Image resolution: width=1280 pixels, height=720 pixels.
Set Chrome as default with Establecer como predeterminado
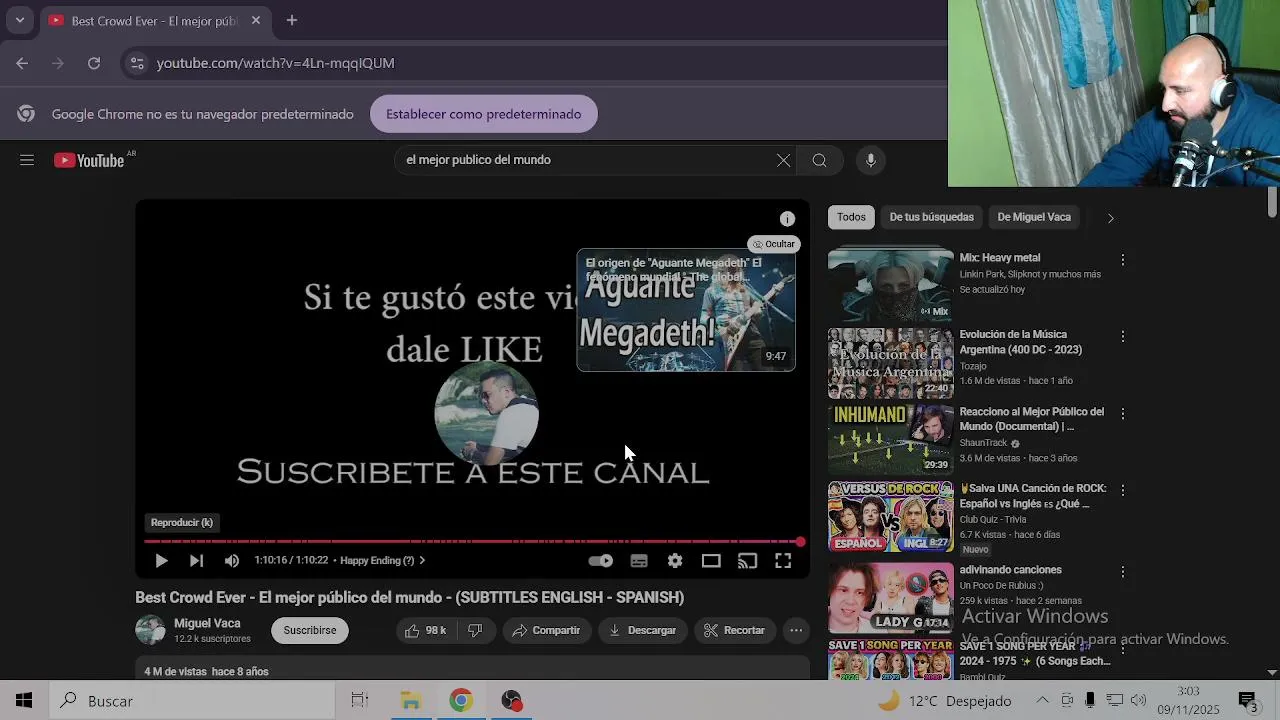[484, 114]
